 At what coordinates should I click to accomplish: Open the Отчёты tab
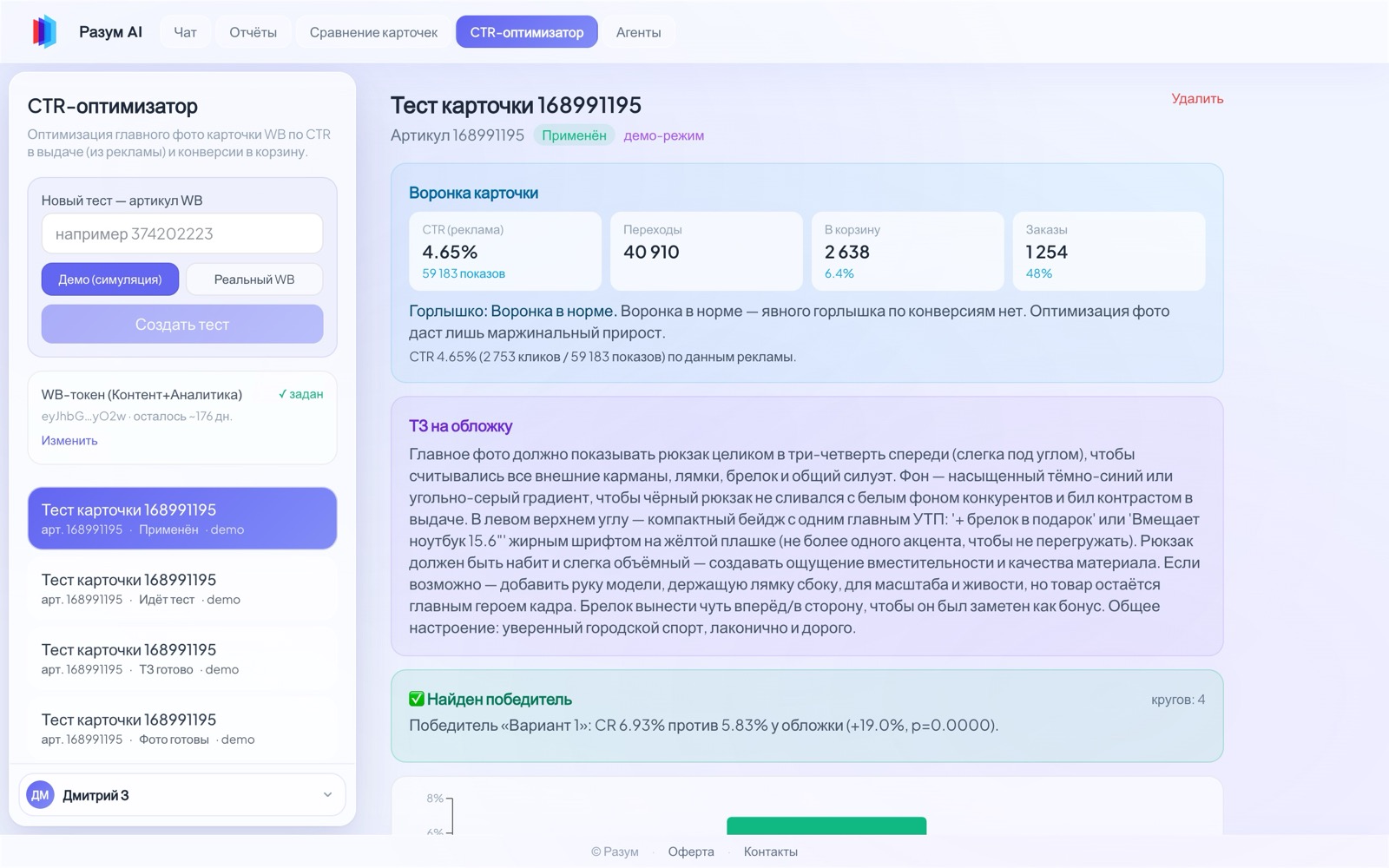click(x=253, y=32)
